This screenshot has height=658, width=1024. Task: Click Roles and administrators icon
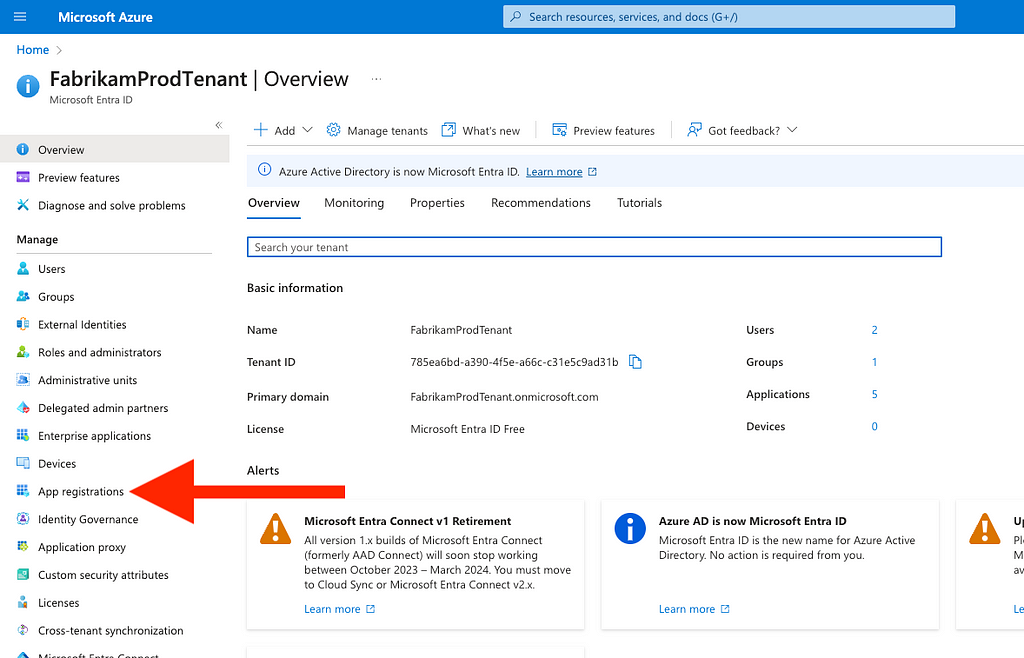(23, 352)
